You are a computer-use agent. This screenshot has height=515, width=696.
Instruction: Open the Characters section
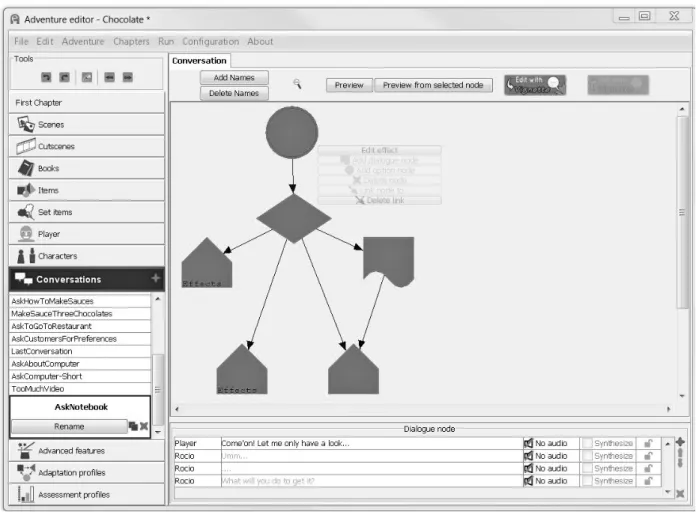(87, 256)
